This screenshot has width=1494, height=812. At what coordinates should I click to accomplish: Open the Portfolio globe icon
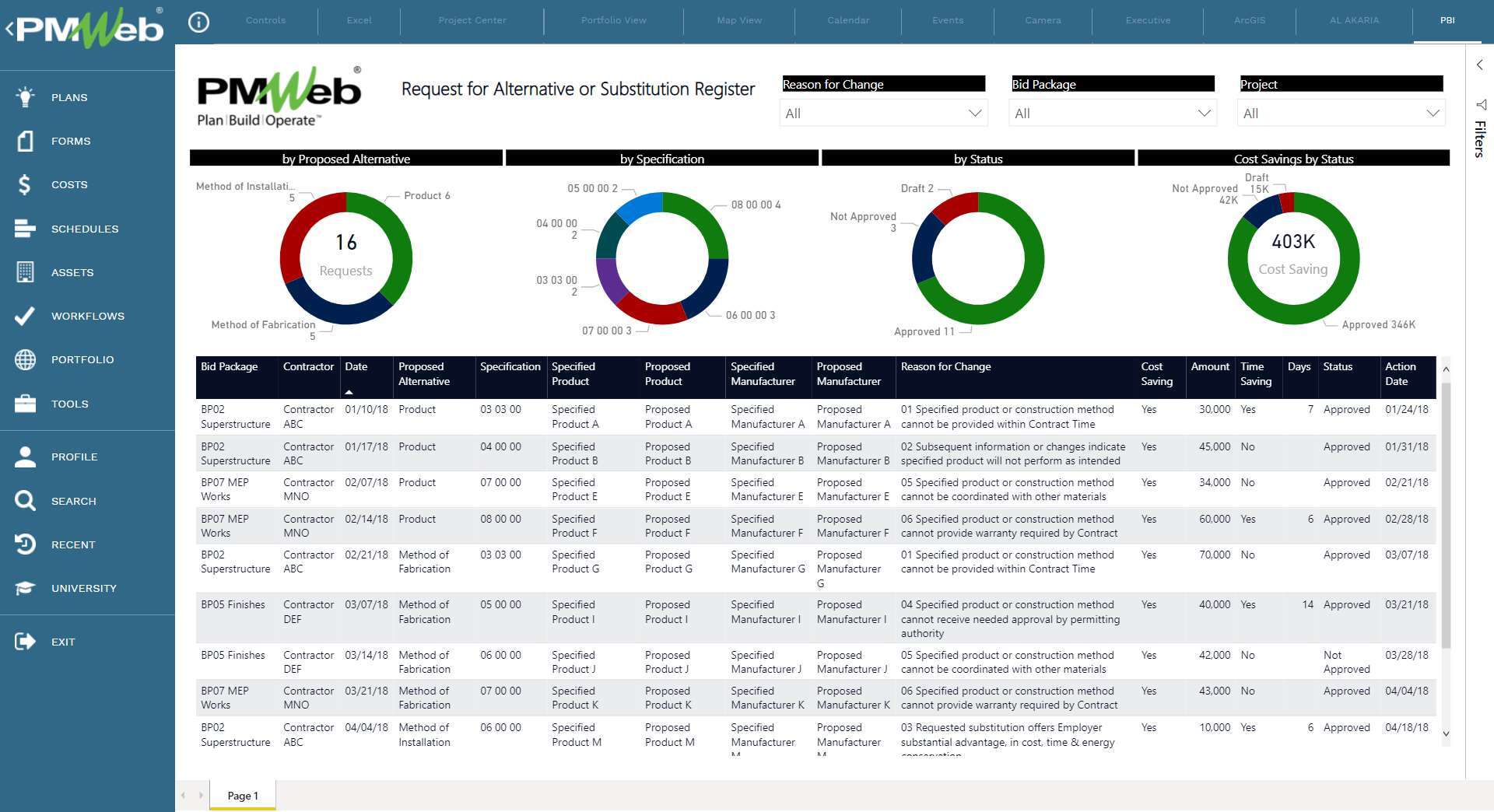point(26,359)
